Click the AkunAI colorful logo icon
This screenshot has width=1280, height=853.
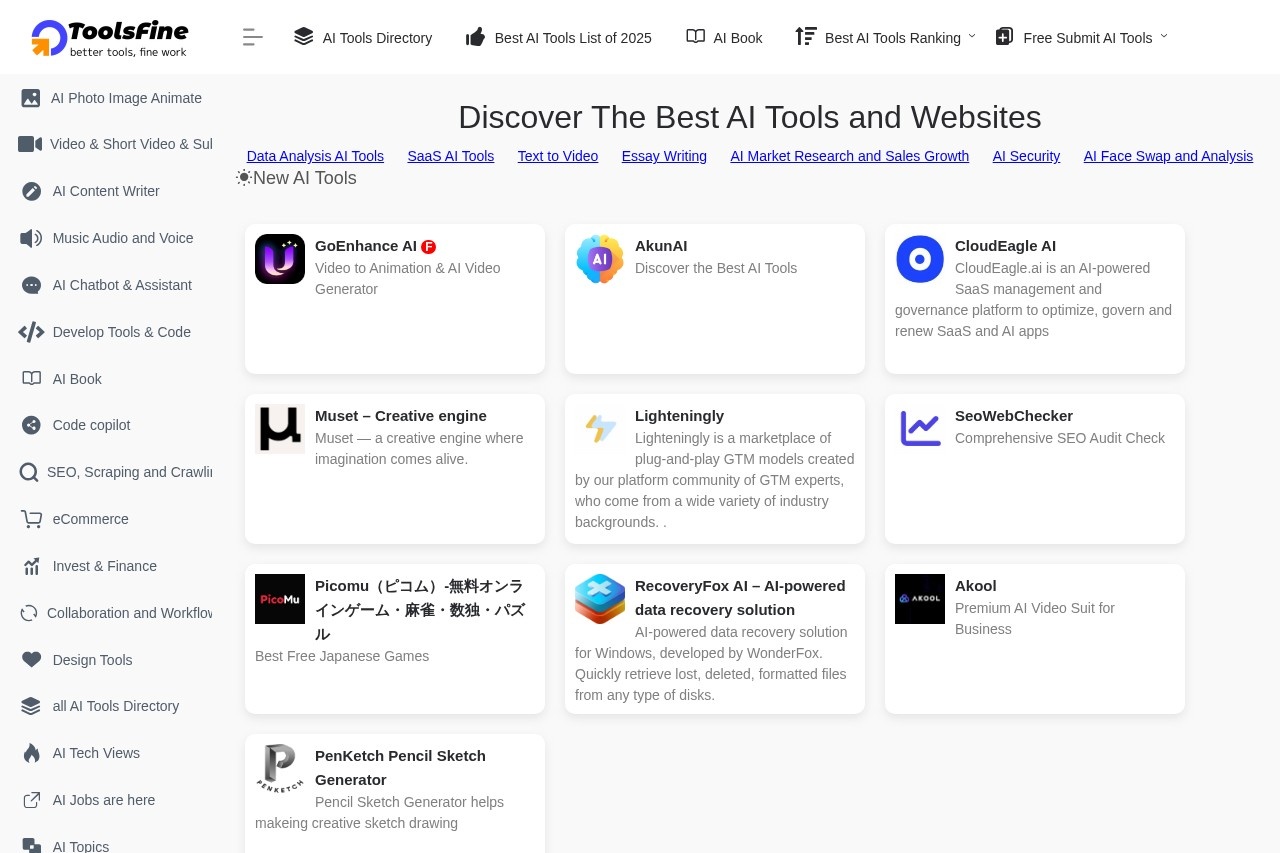click(600, 259)
